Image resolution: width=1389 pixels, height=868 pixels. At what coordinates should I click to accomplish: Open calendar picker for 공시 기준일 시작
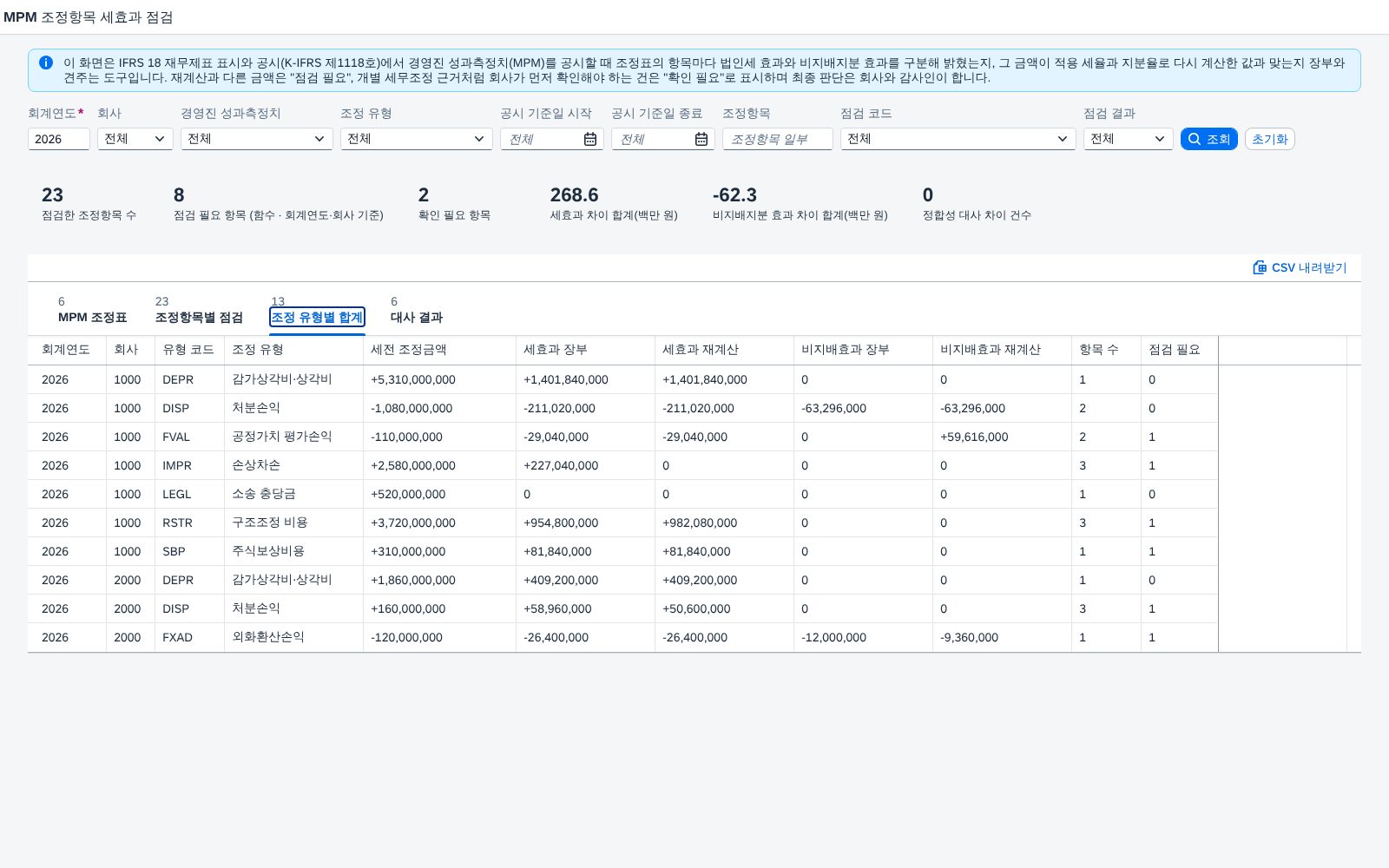[590, 139]
